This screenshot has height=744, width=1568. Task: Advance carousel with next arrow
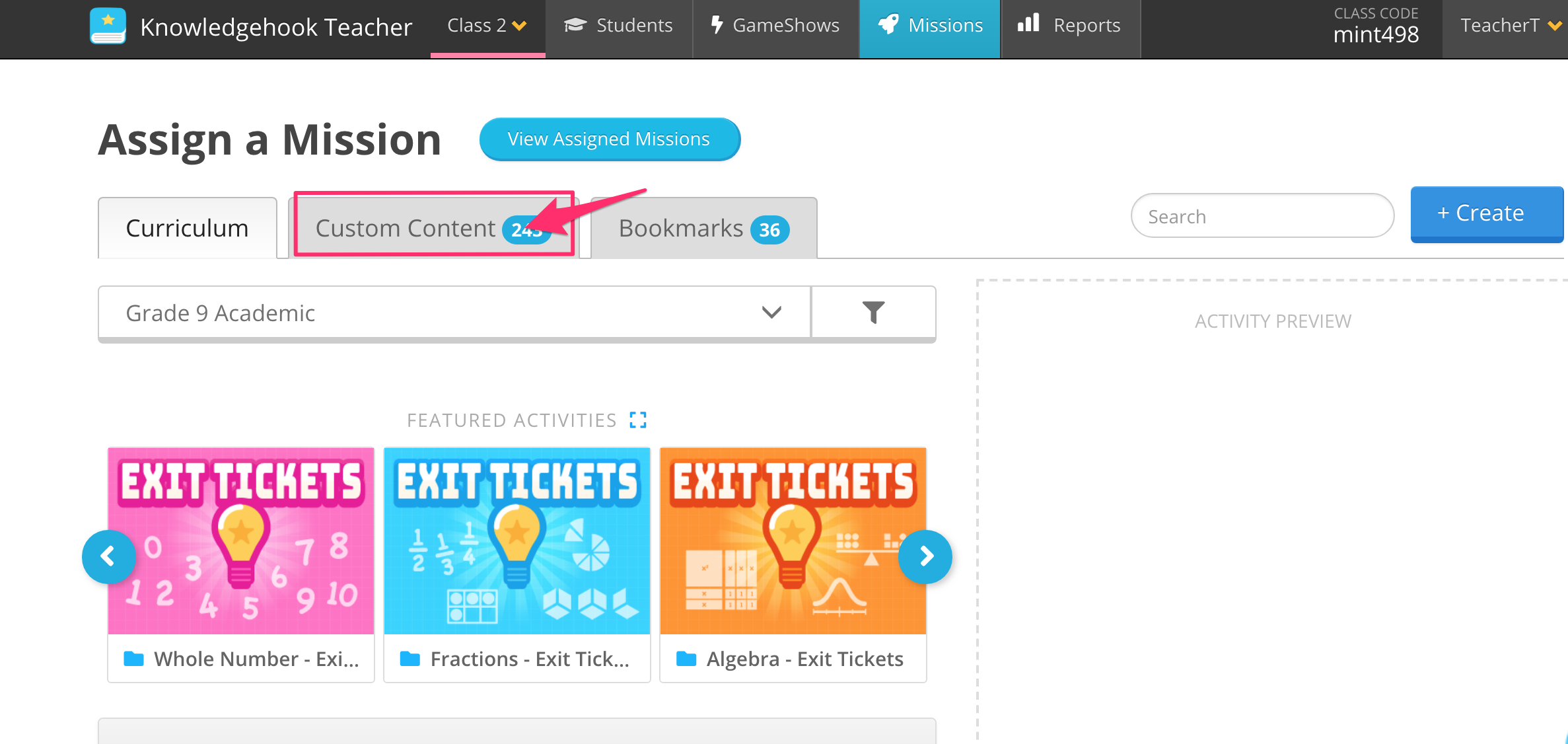click(925, 556)
